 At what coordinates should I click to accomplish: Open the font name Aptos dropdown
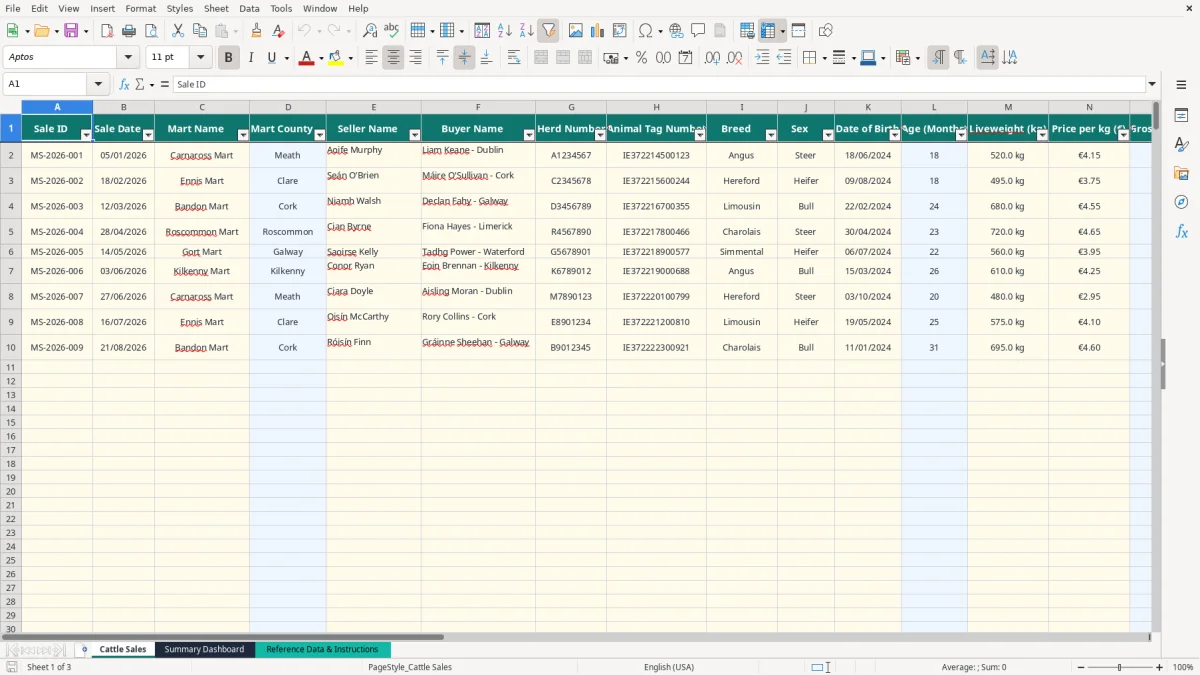coord(128,58)
